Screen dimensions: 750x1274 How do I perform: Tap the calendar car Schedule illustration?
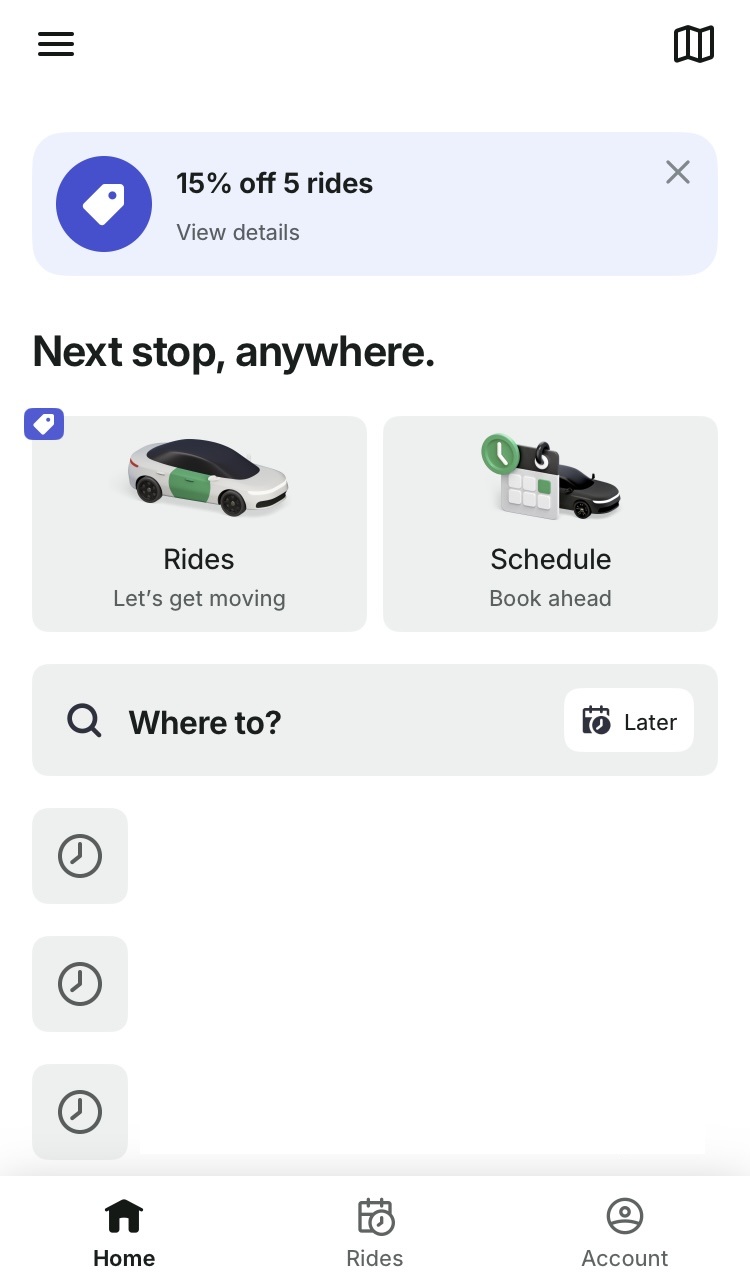pyautogui.click(x=550, y=477)
